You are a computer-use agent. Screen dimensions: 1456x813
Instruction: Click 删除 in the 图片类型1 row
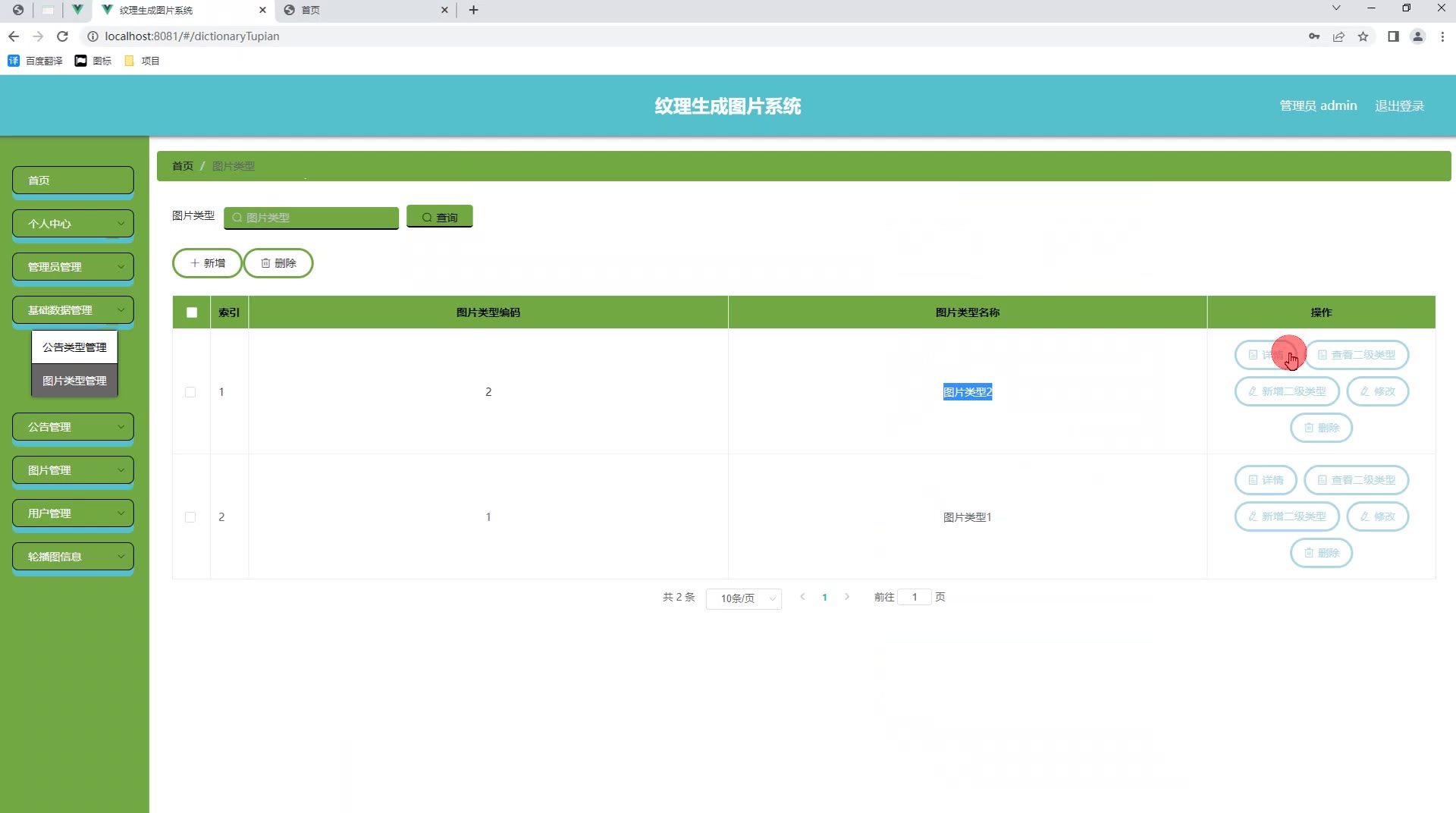tap(1321, 553)
